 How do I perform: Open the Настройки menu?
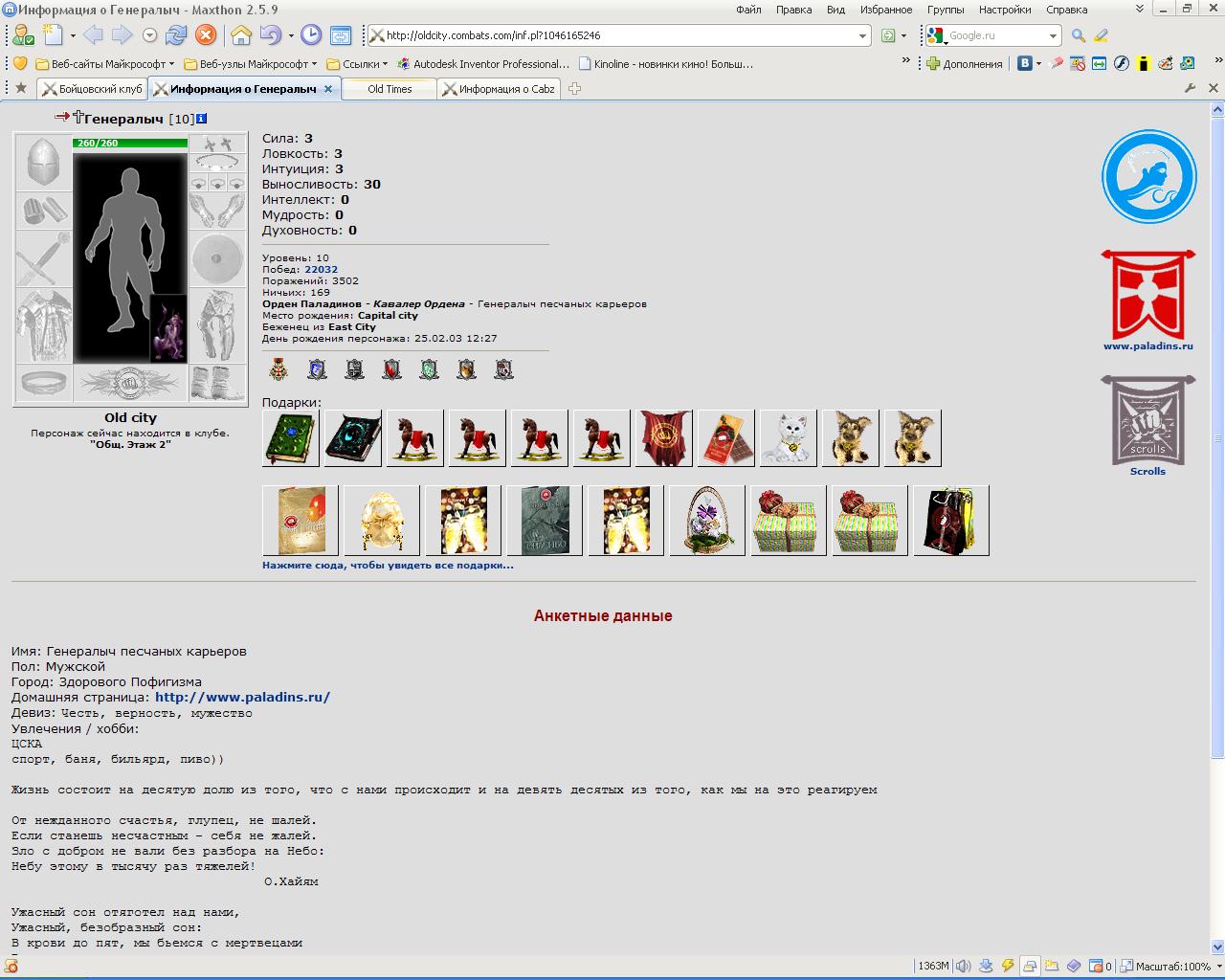click(1005, 10)
